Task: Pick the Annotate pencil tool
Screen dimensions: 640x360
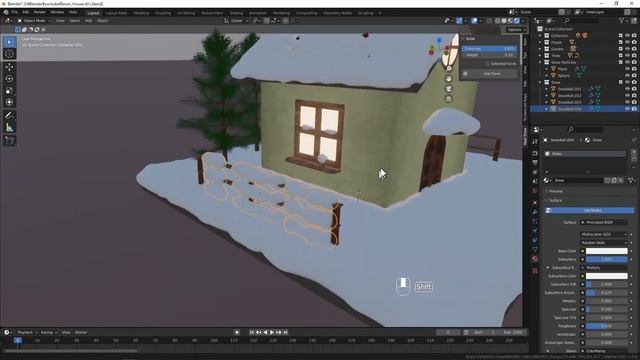Action: point(9,116)
